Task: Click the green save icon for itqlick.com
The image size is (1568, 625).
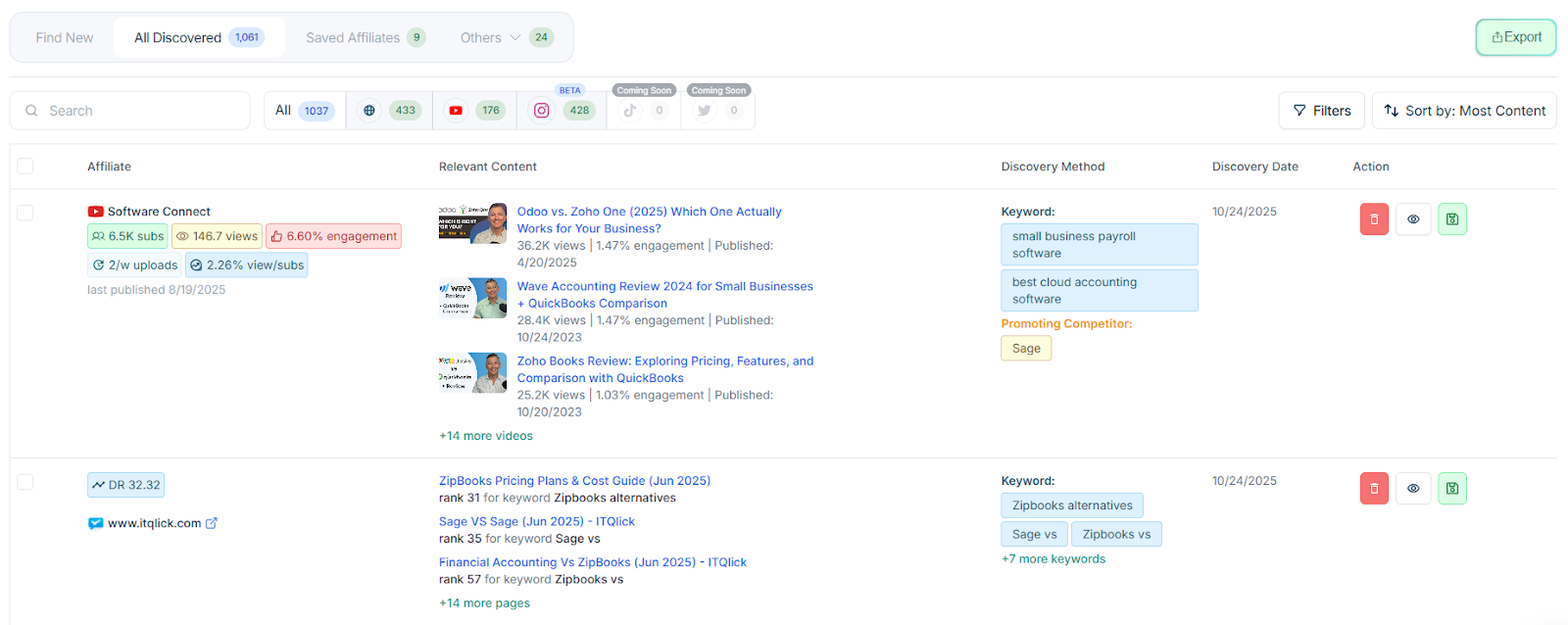Action: tap(1452, 488)
